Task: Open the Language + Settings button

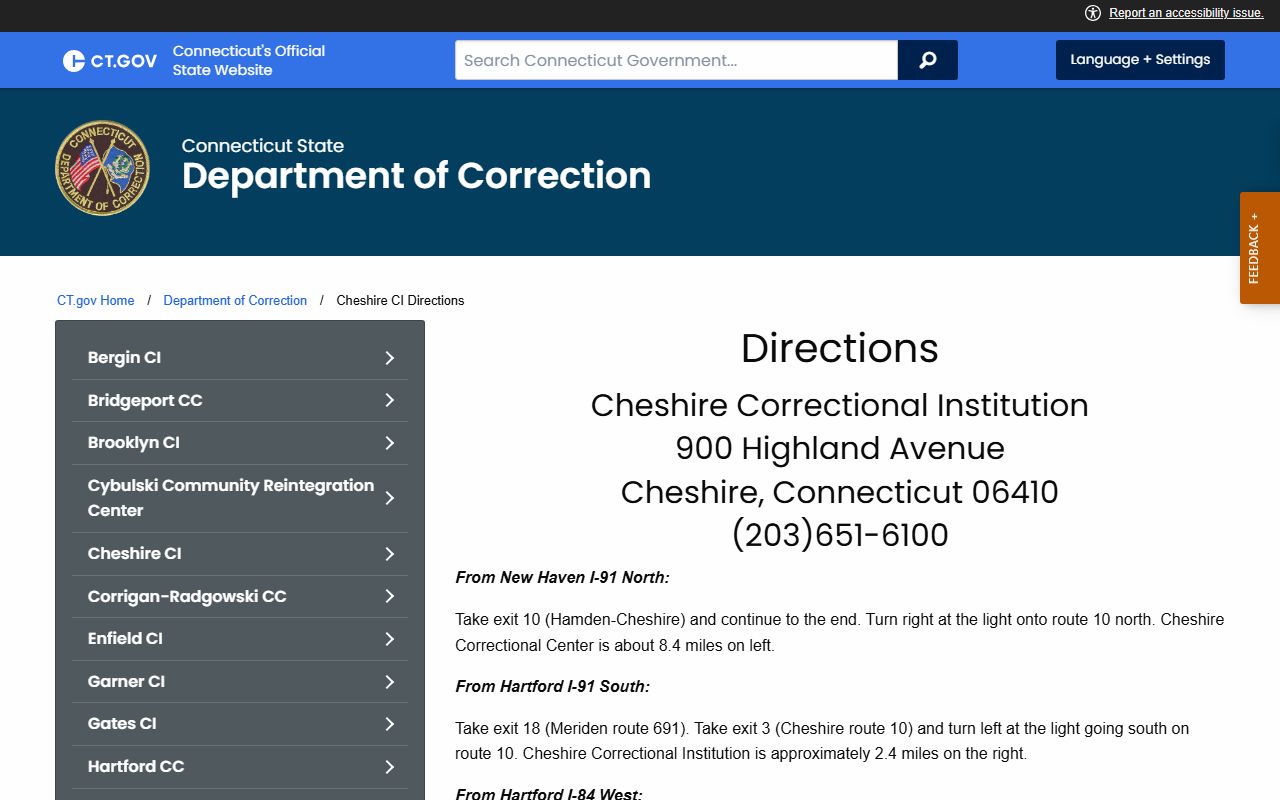Action: [1140, 60]
